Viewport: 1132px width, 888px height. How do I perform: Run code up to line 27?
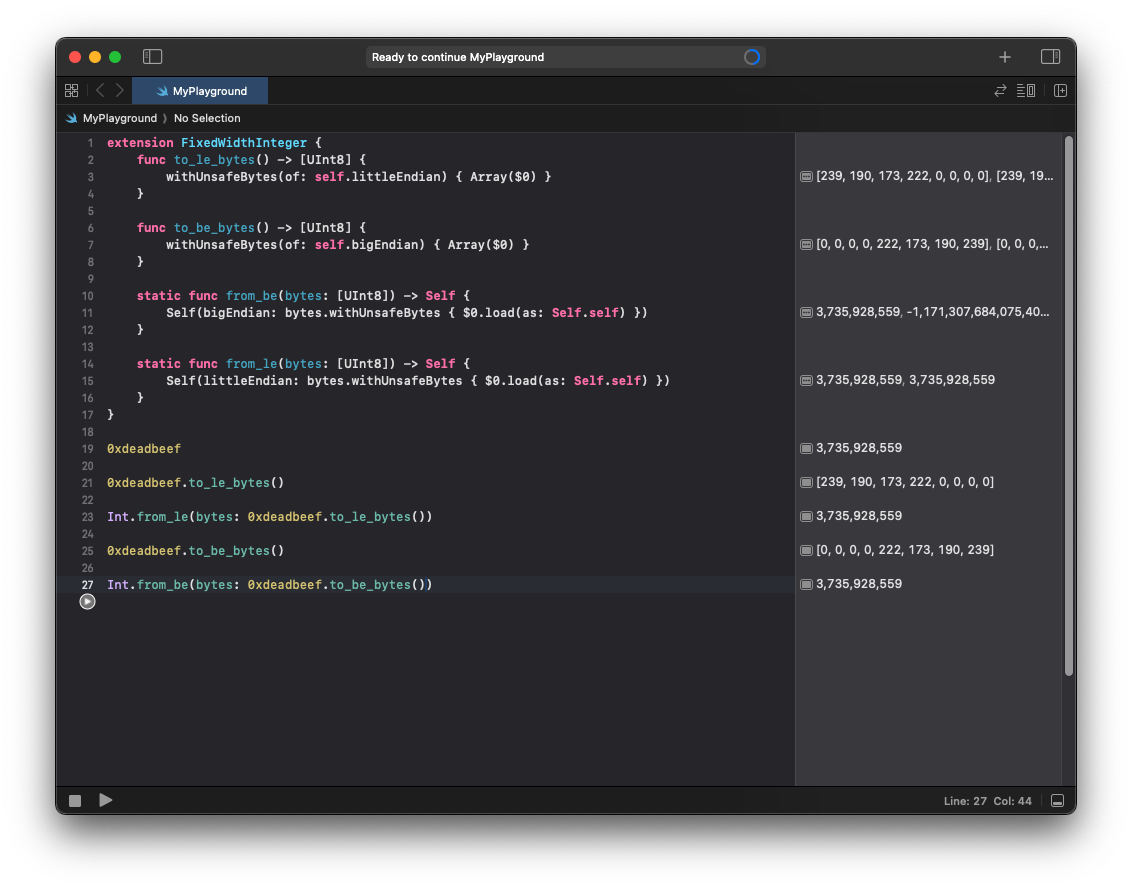88,602
